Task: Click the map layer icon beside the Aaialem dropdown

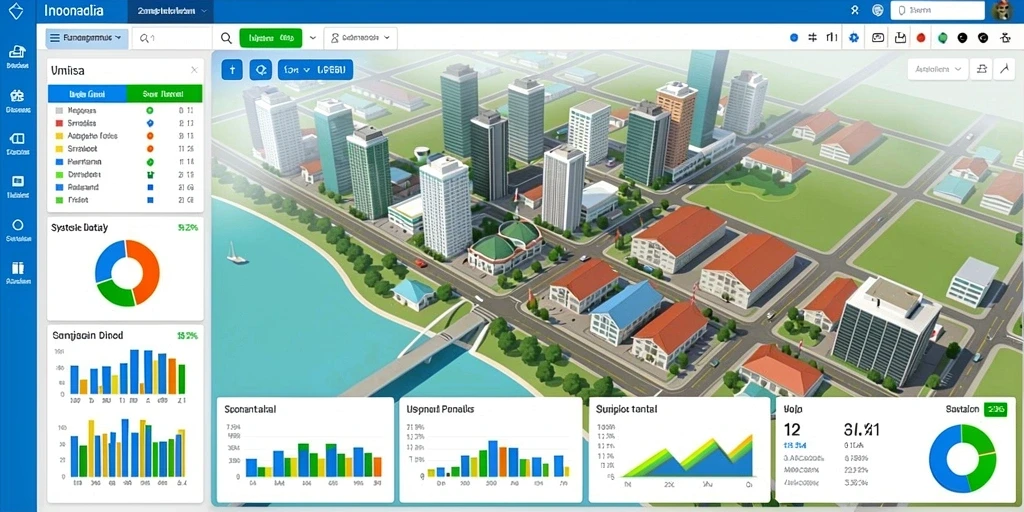Action: coord(981,69)
